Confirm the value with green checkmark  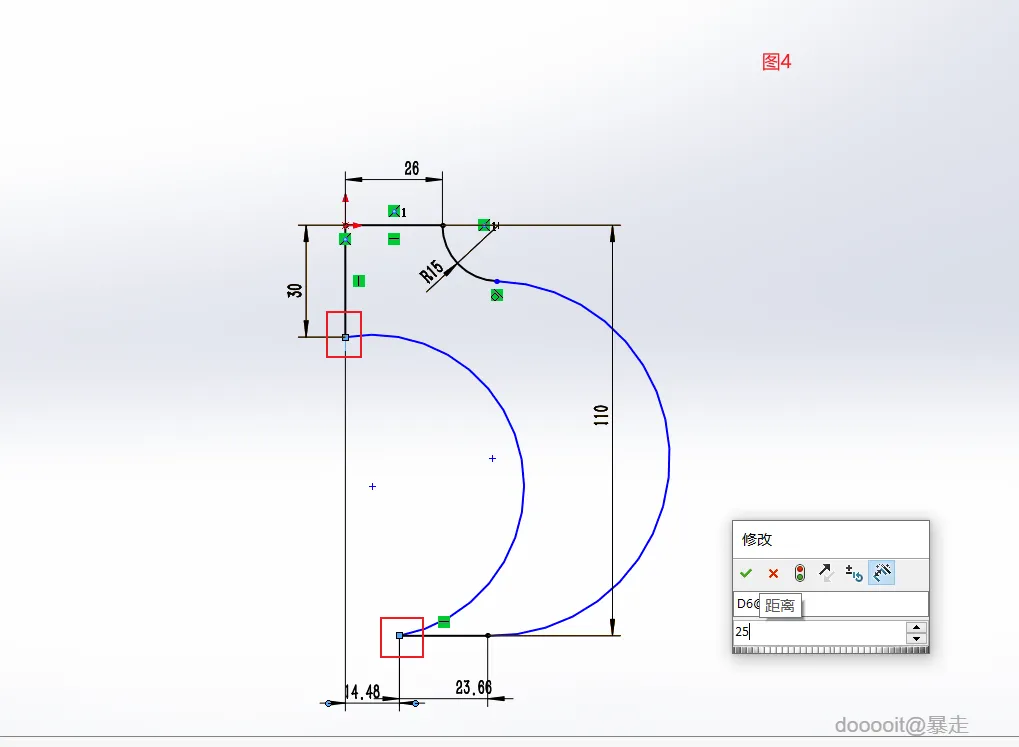point(746,573)
